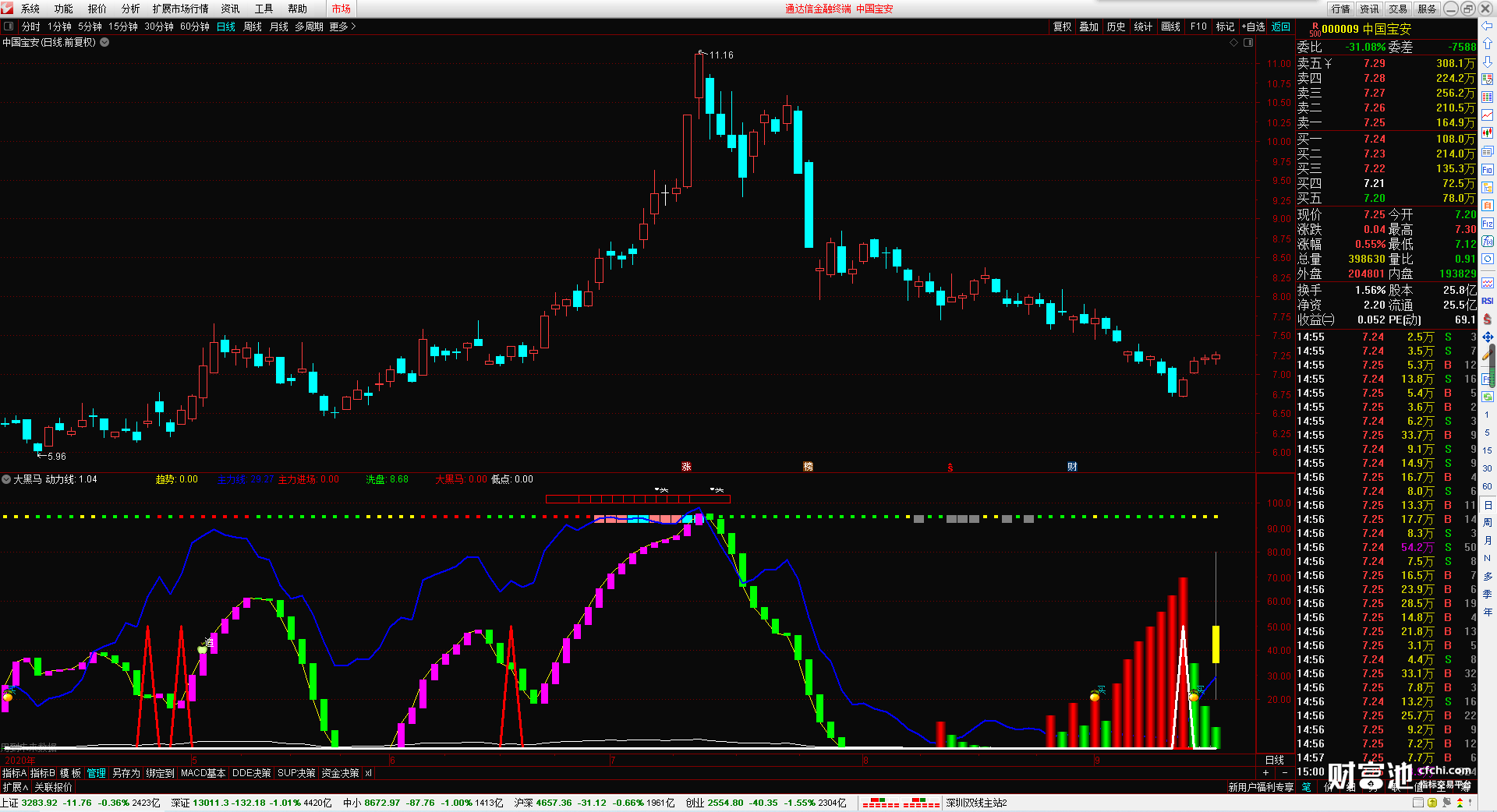Image resolution: width=1497 pixels, height=812 pixels.
Task: Select the 年 yearly period in sidebar
Action: tap(1487, 612)
